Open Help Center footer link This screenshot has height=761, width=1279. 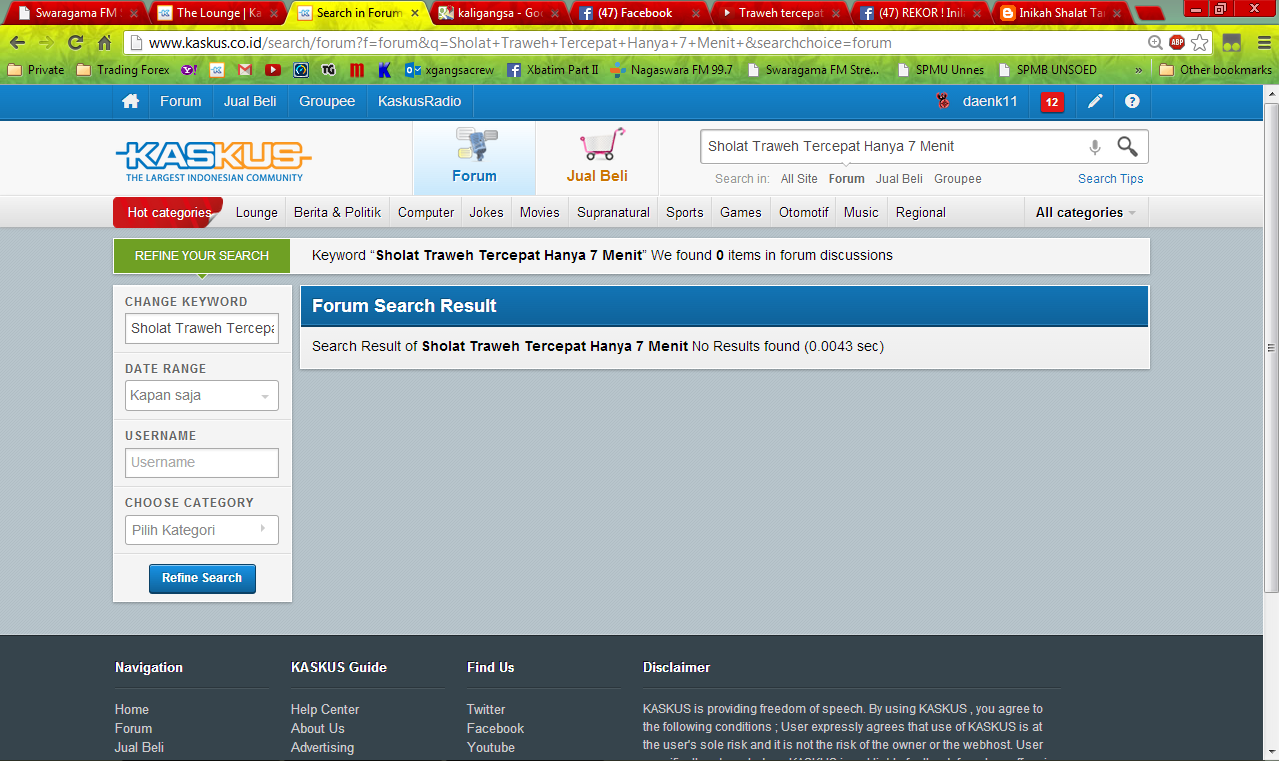coord(325,709)
